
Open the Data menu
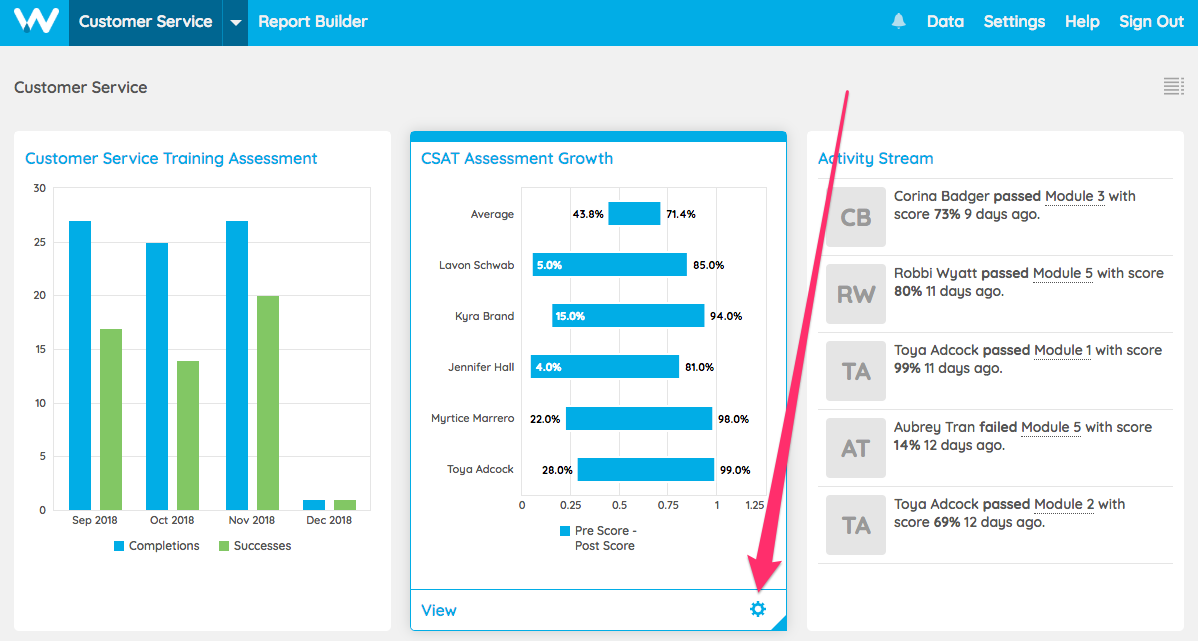(945, 22)
